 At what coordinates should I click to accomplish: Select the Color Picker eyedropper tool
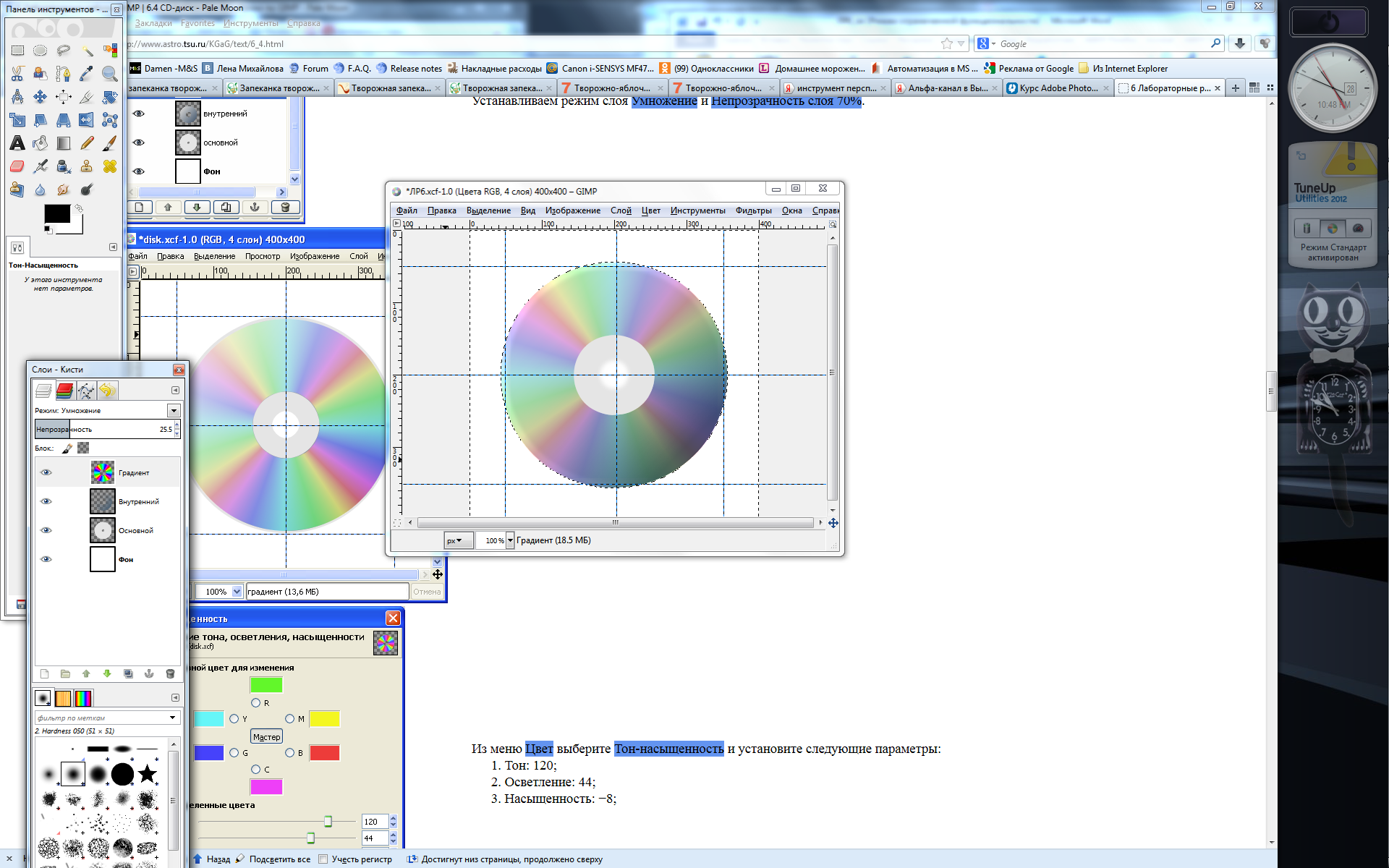(87, 74)
